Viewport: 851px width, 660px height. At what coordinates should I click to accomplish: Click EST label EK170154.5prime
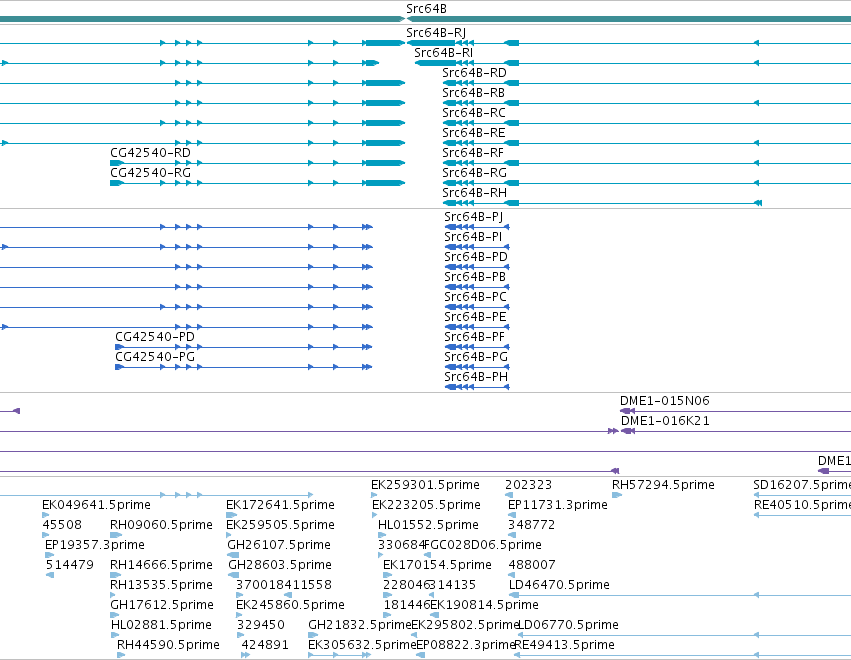click(x=437, y=566)
